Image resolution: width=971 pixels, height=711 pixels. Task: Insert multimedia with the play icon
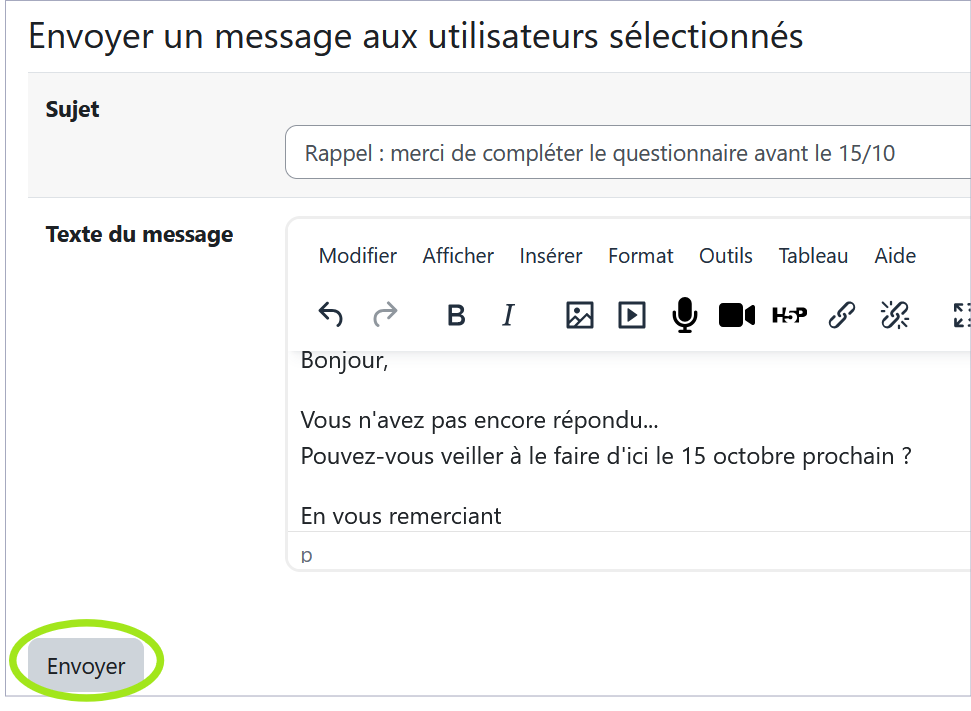[632, 316]
